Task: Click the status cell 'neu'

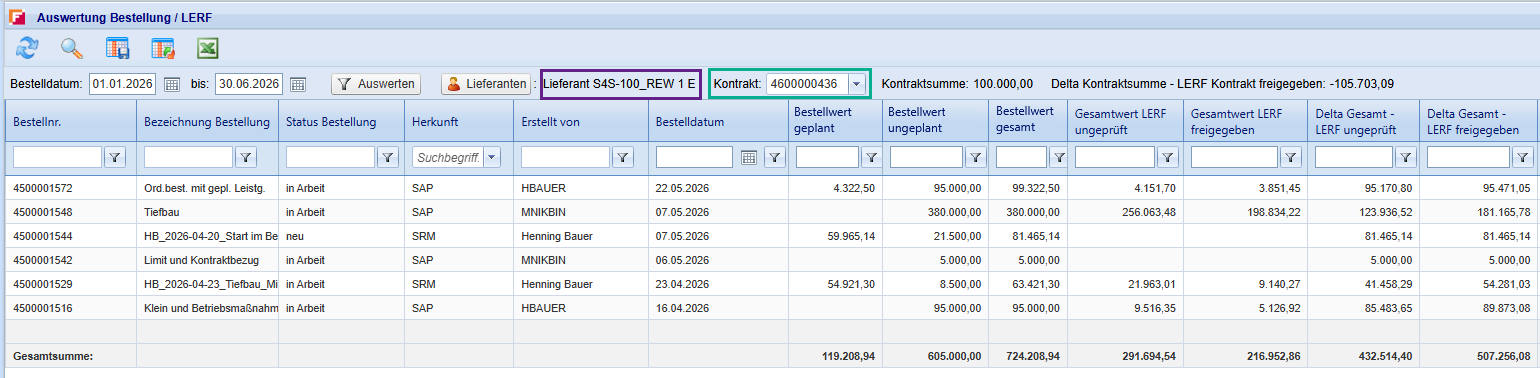Action: pyautogui.click(x=341, y=236)
